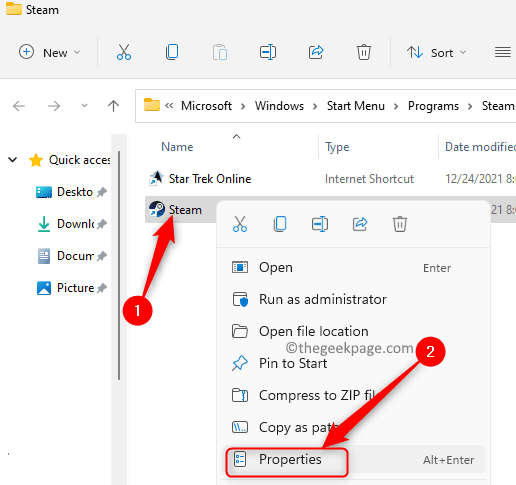The width and height of the screenshot is (516, 485).
Task: Click the Steam breadcrumb segment
Action: (498, 106)
